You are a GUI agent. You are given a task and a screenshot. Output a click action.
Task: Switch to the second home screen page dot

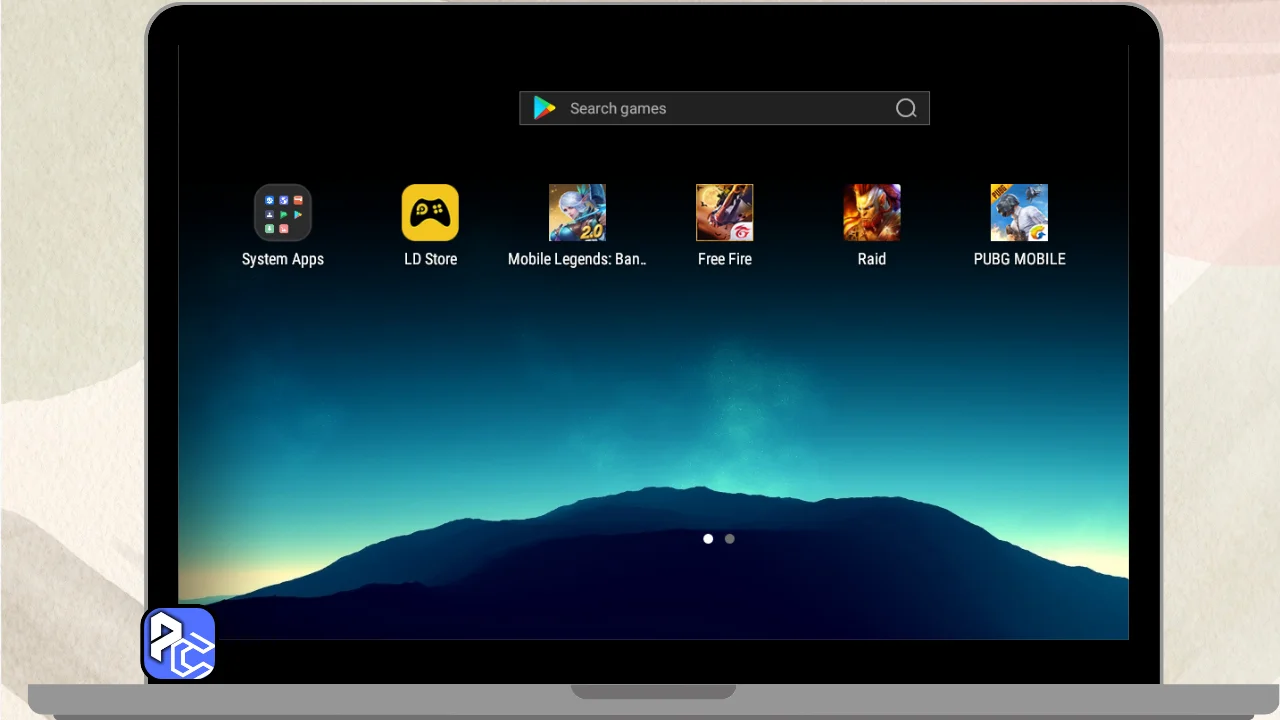click(730, 539)
